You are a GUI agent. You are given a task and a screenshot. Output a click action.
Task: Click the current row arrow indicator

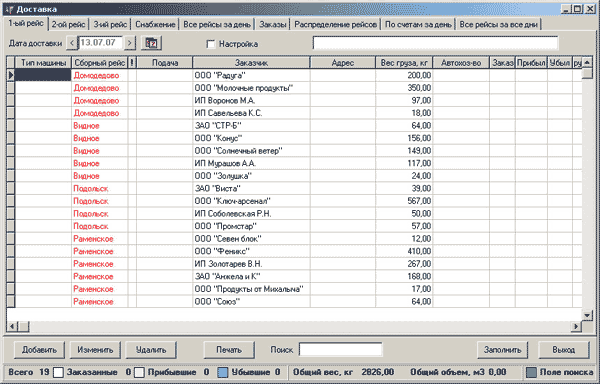pos(11,75)
